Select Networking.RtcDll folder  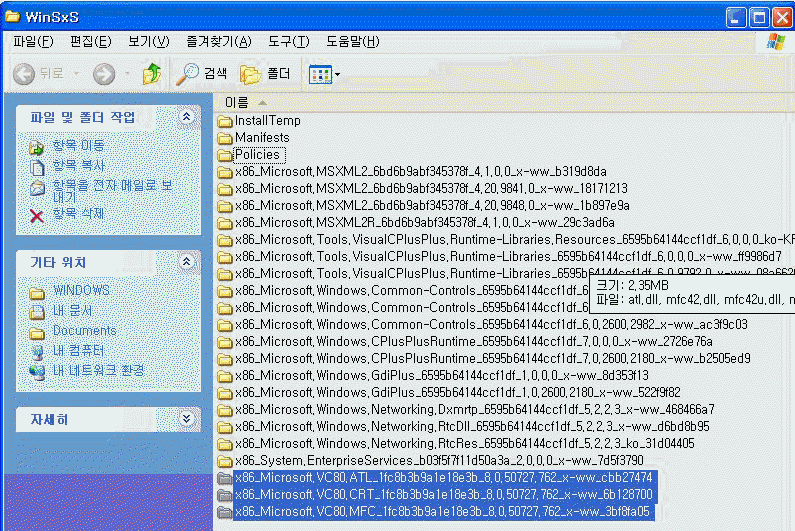(x=472, y=427)
